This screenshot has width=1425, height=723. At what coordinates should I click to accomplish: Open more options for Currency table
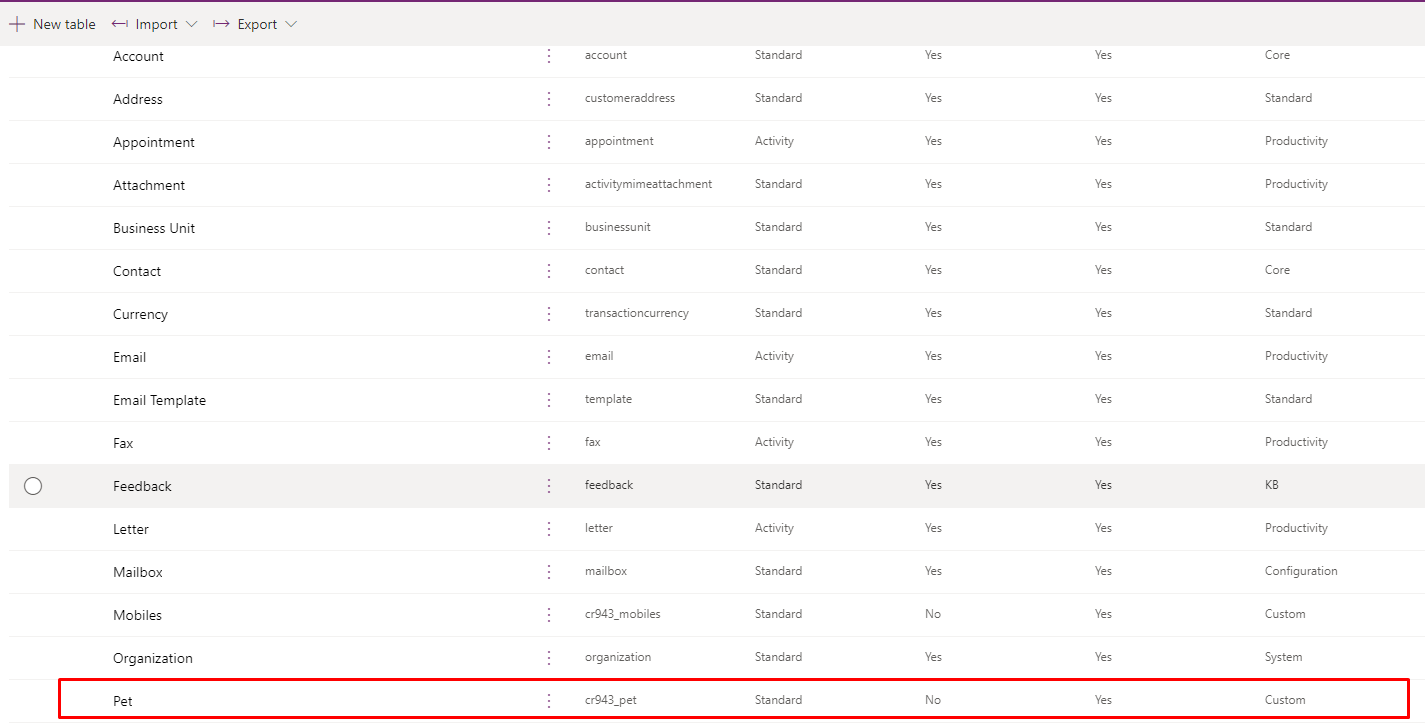pyautogui.click(x=549, y=314)
